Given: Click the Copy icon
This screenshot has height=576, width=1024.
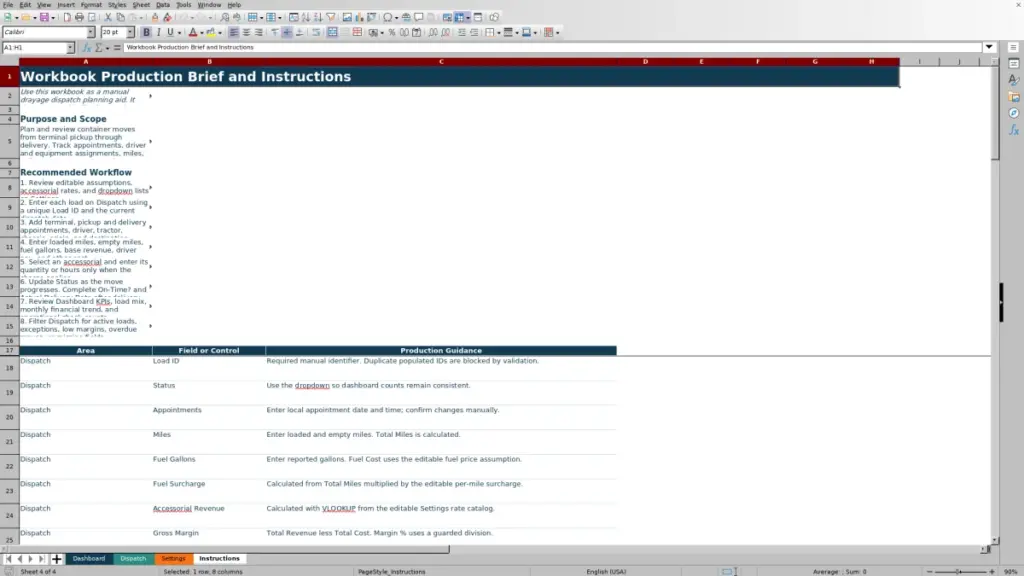Looking at the screenshot, I should coord(121,18).
